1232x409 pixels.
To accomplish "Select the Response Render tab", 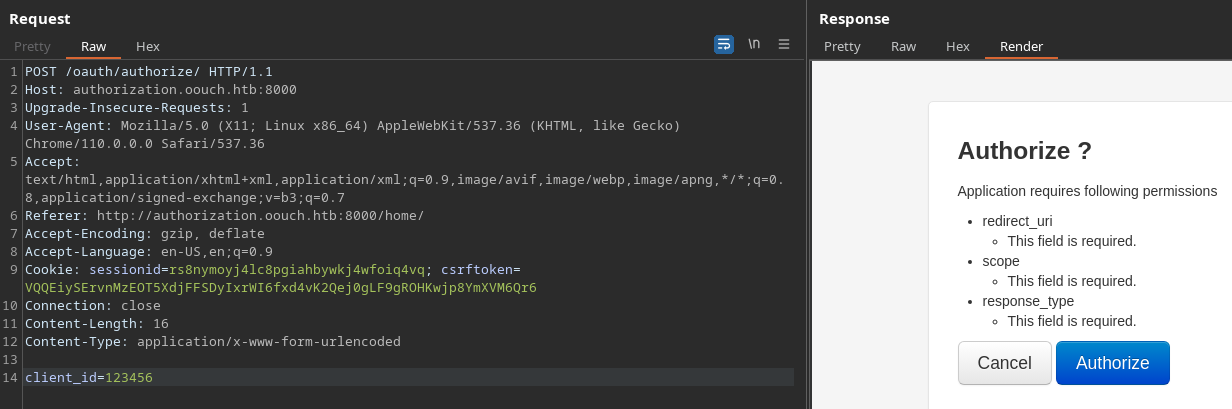I will (x=1021, y=46).
